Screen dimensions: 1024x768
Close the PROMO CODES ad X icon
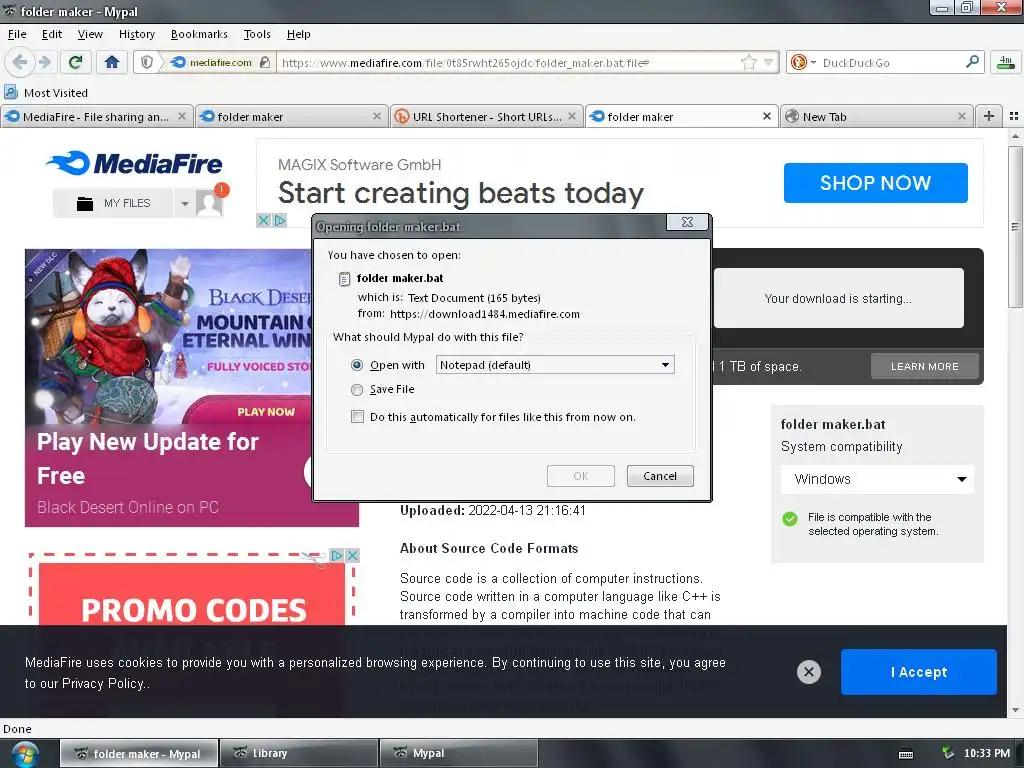point(353,555)
